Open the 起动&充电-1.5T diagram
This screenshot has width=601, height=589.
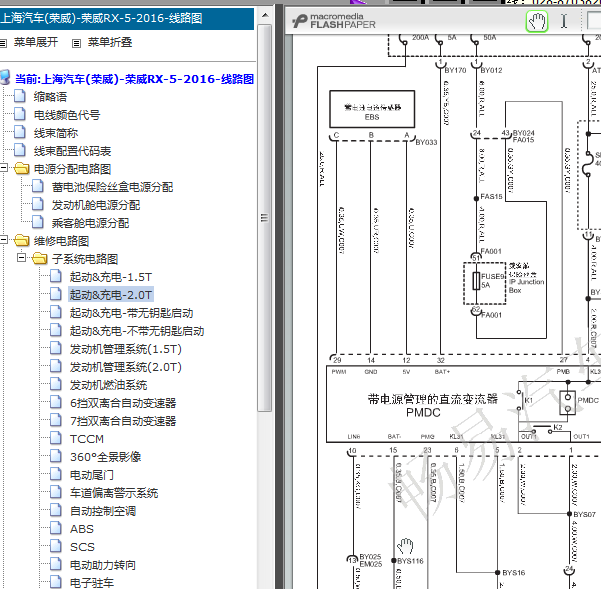[111, 277]
